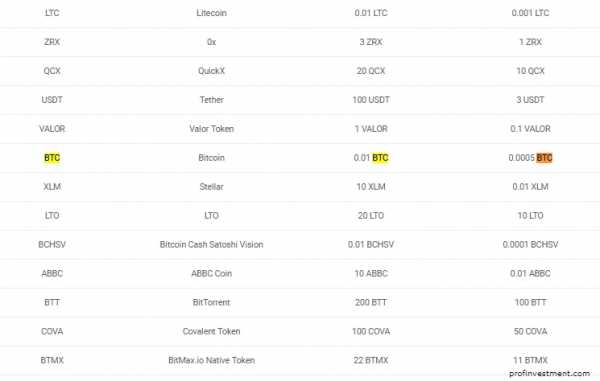Screen dimensions: 600x381
Task: Select the BitTorrent name cell
Action: point(211,303)
